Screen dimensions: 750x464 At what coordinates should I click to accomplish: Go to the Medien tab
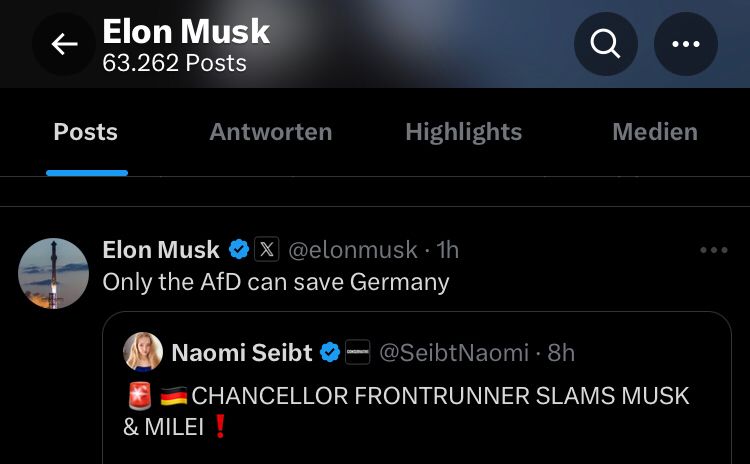(x=655, y=132)
